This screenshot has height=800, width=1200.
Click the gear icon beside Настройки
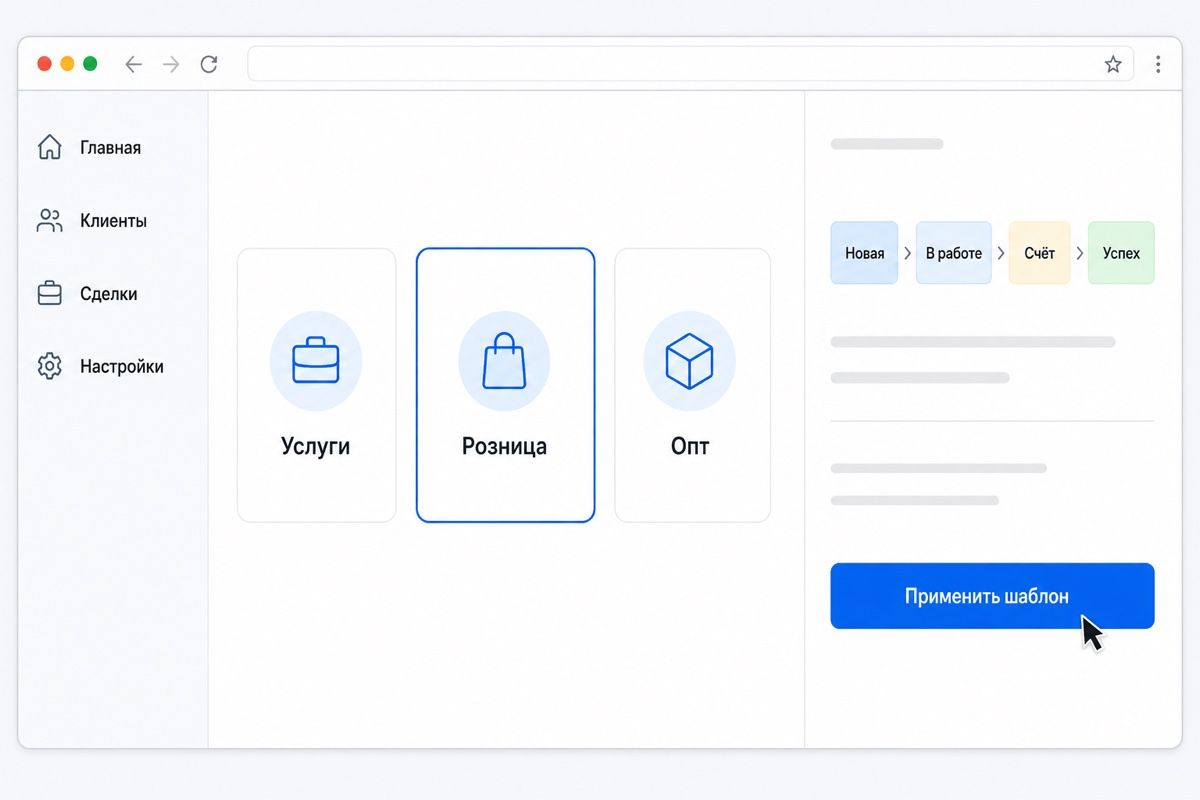(49, 366)
